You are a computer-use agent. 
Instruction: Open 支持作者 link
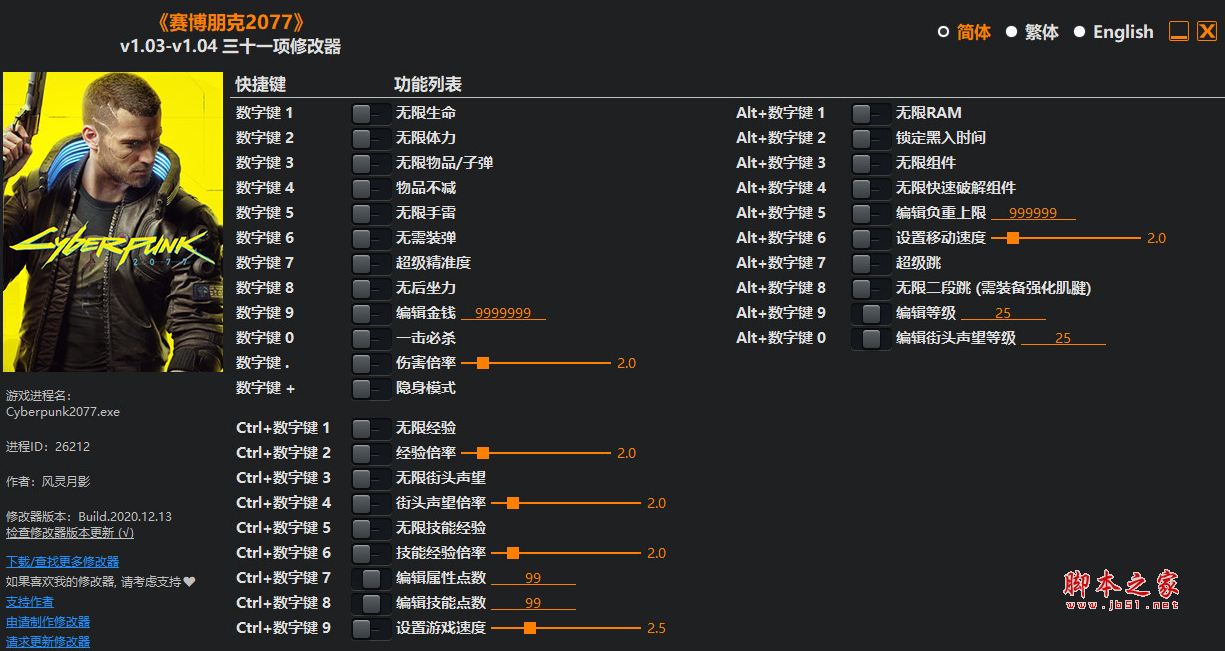30,602
